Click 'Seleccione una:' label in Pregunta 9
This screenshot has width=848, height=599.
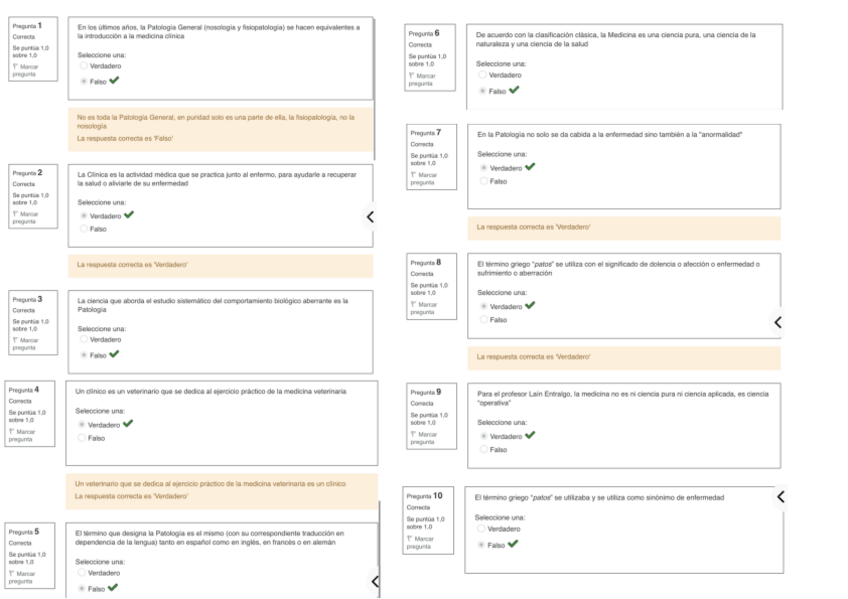502,422
